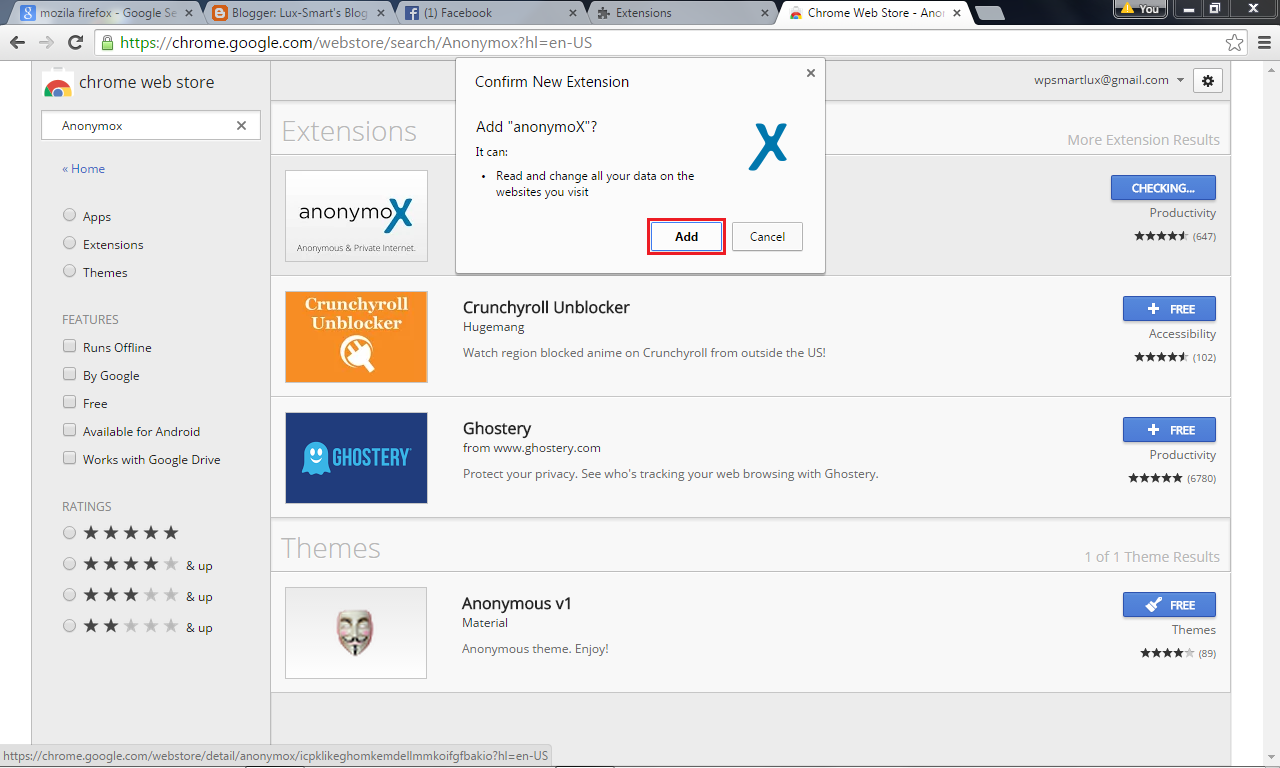Viewport: 1280px width, 768px height.
Task: Open the Anonymous v1 theme thumbnail
Action: [x=356, y=633]
